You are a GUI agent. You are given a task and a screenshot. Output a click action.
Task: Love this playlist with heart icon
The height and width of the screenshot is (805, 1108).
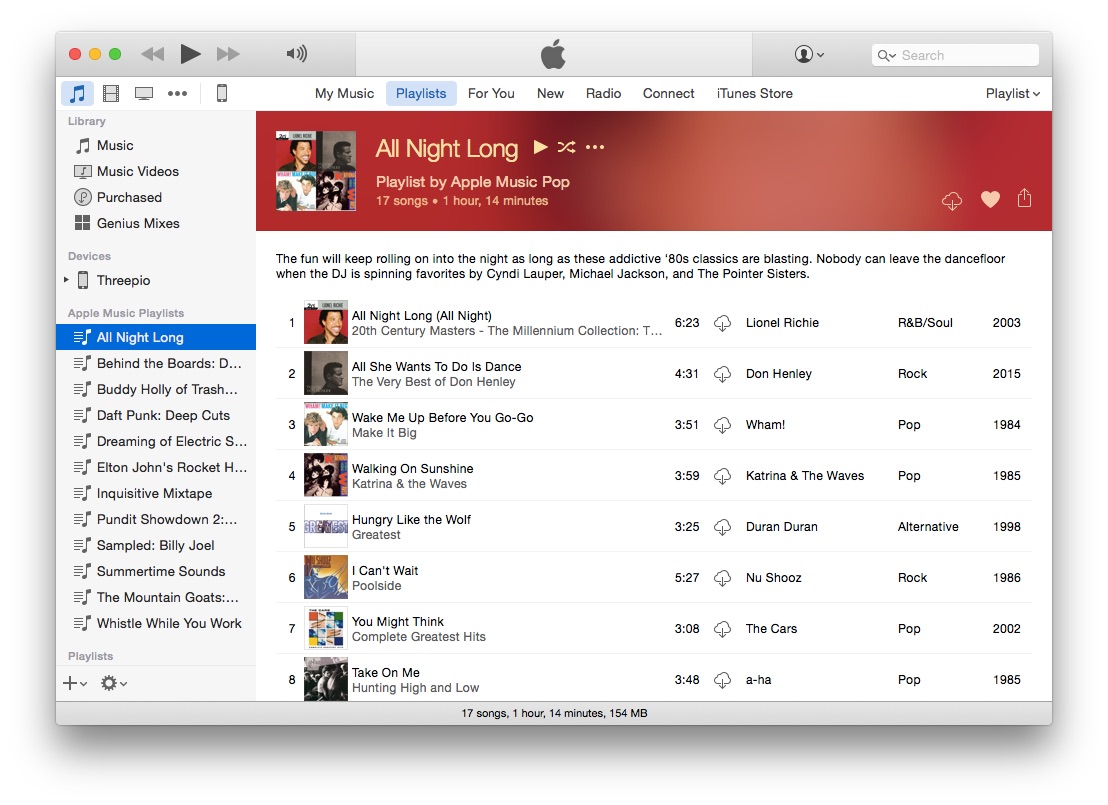pos(990,199)
